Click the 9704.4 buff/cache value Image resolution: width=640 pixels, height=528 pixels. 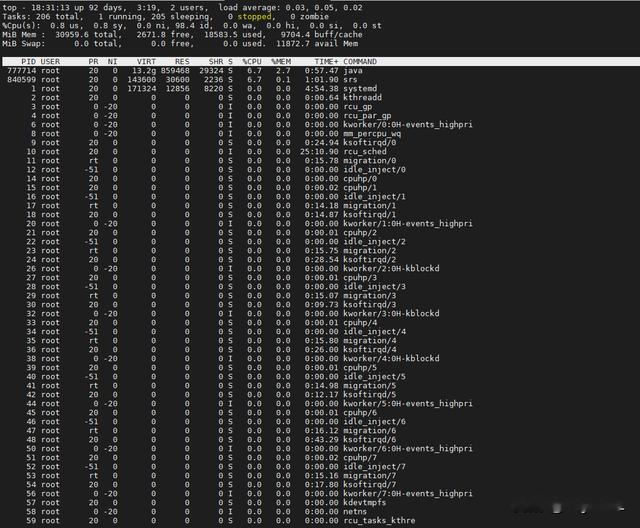click(295, 34)
